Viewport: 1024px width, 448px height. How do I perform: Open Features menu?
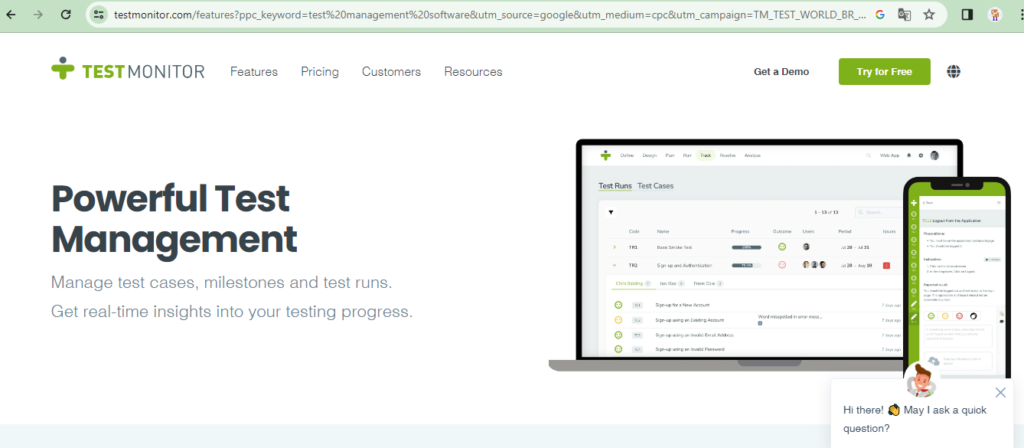pyautogui.click(x=254, y=72)
